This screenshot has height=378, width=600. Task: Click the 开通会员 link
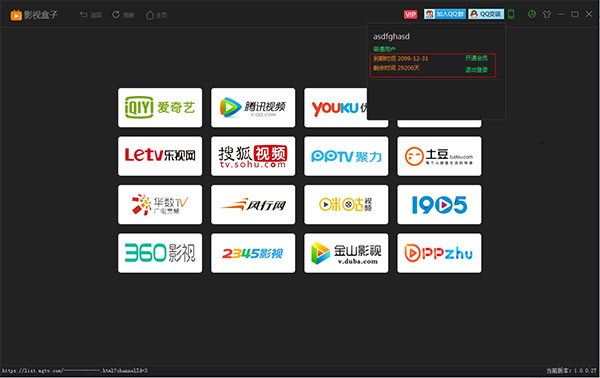coord(476,58)
